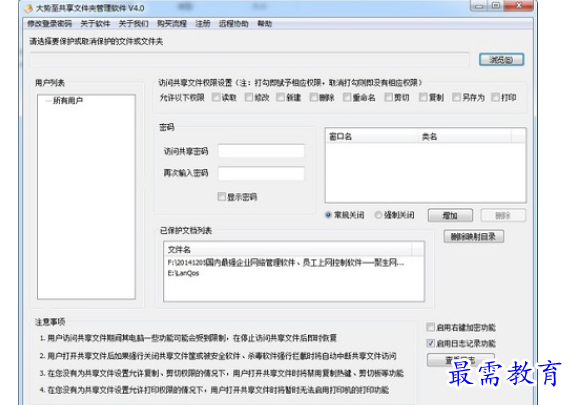Click the 文件名 column header
This screenshot has width=570, height=405.
(x=288, y=250)
